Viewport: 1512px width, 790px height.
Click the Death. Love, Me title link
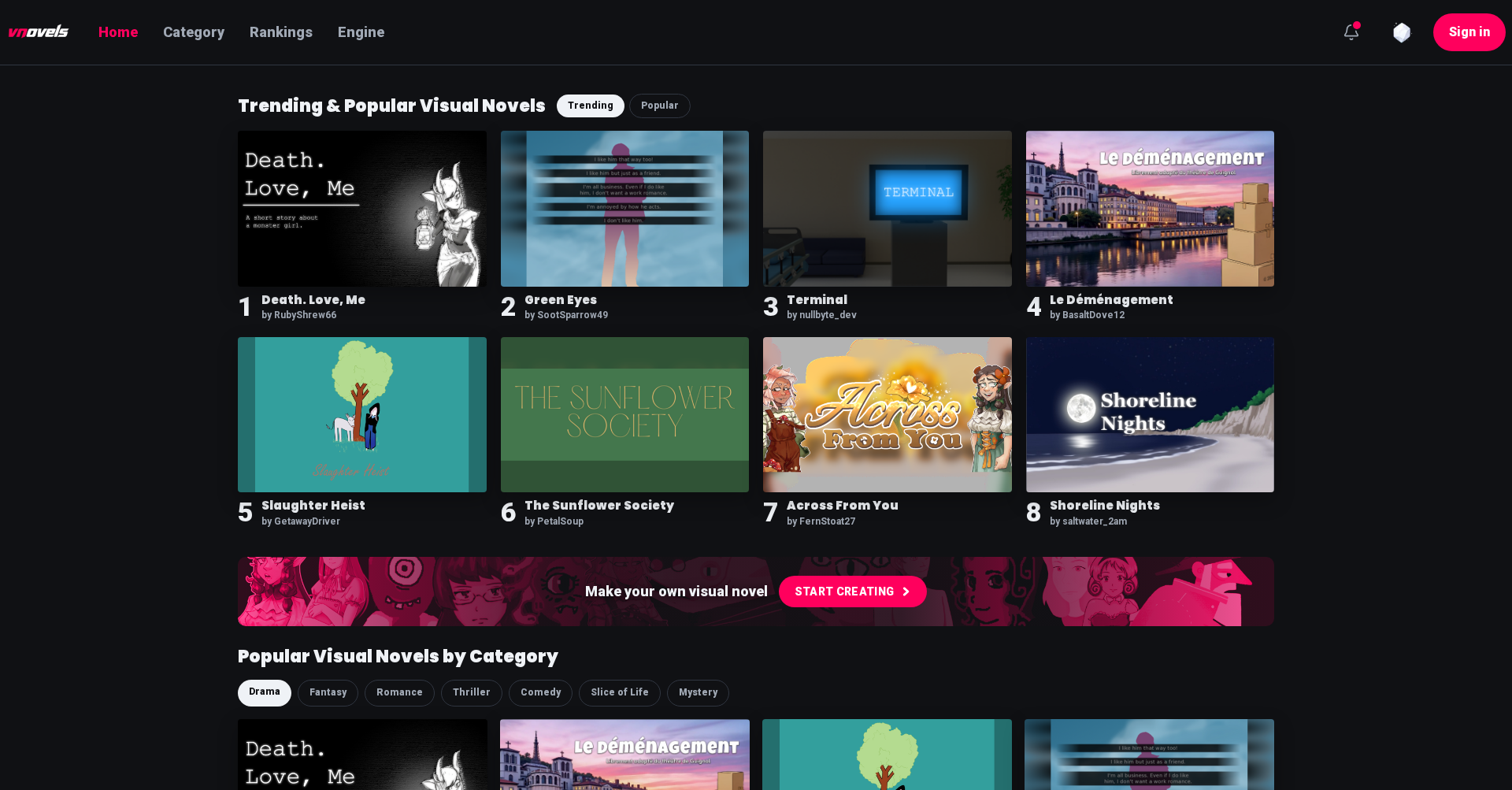click(313, 300)
